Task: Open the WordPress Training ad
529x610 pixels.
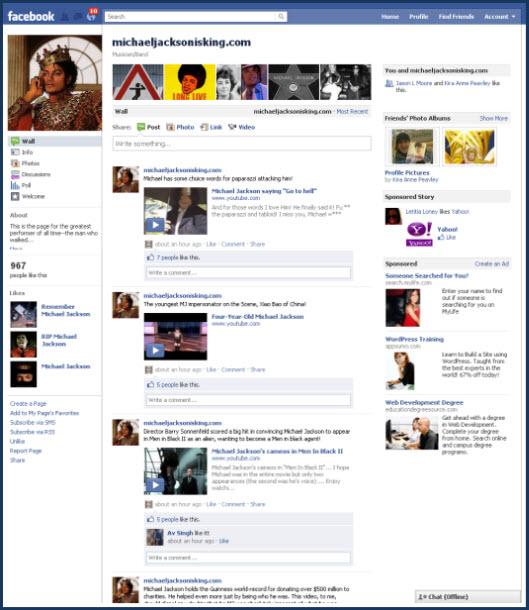Action: (414, 339)
